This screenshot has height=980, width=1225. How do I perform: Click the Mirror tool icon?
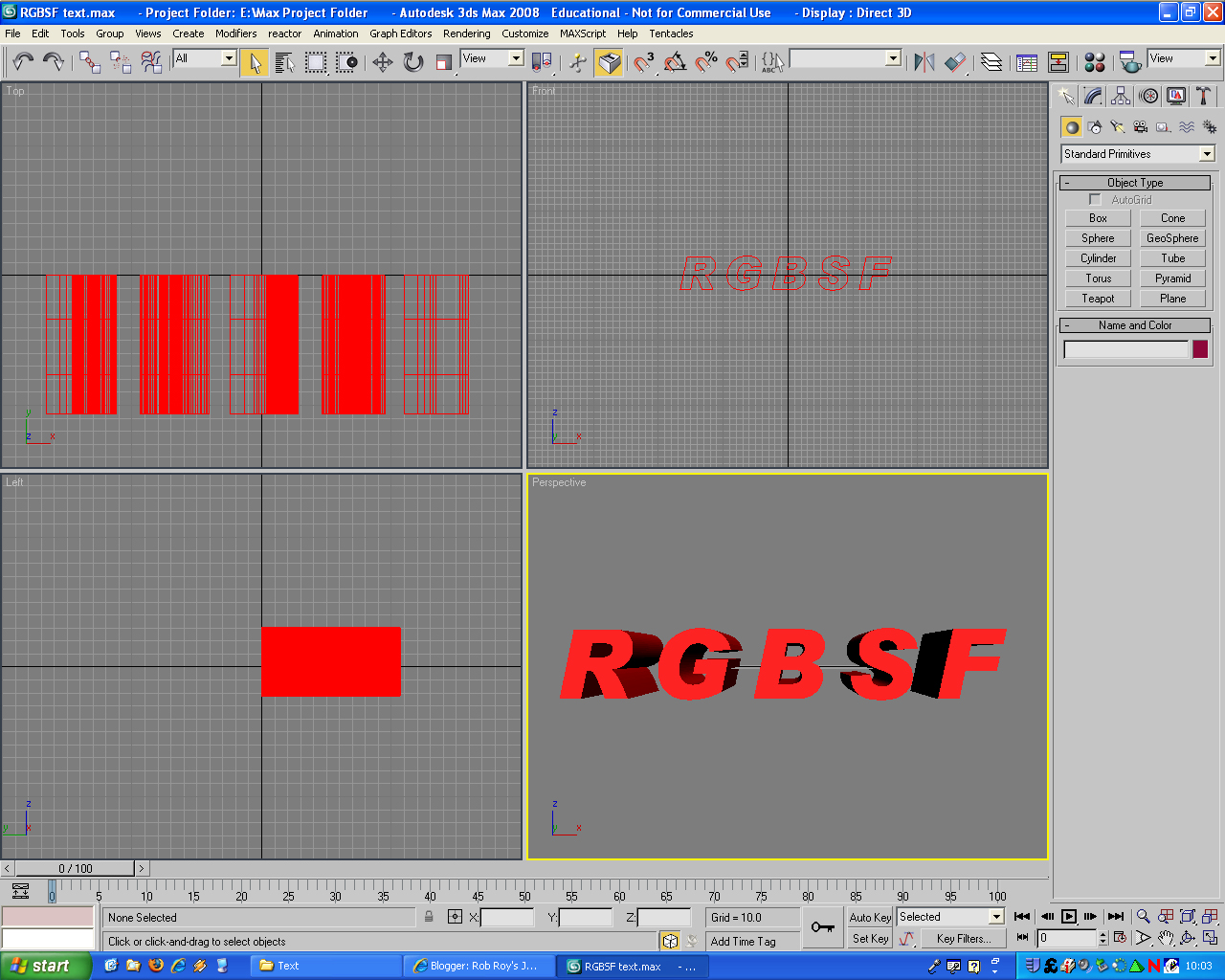[x=924, y=62]
